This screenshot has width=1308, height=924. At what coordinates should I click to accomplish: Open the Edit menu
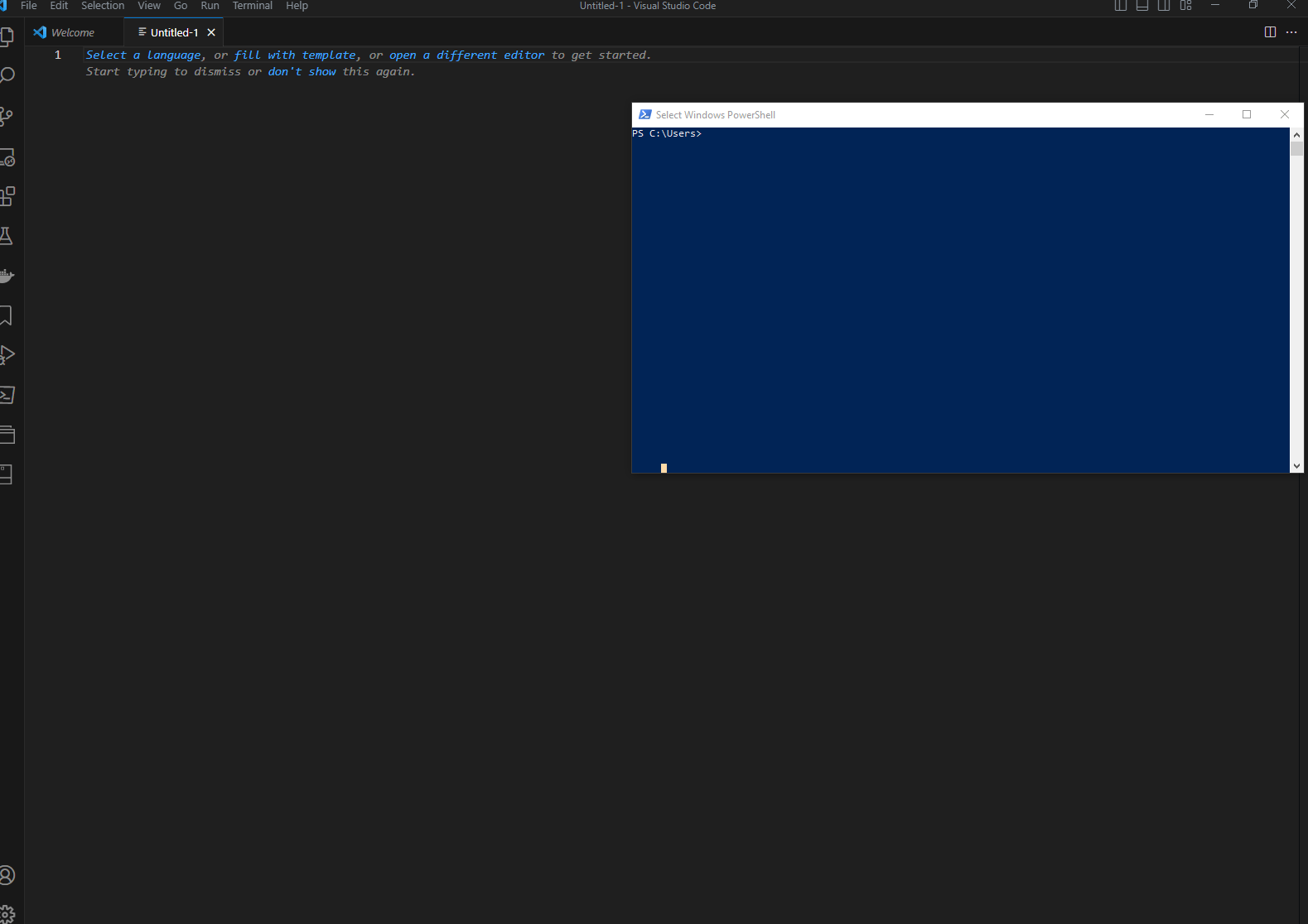coord(59,6)
